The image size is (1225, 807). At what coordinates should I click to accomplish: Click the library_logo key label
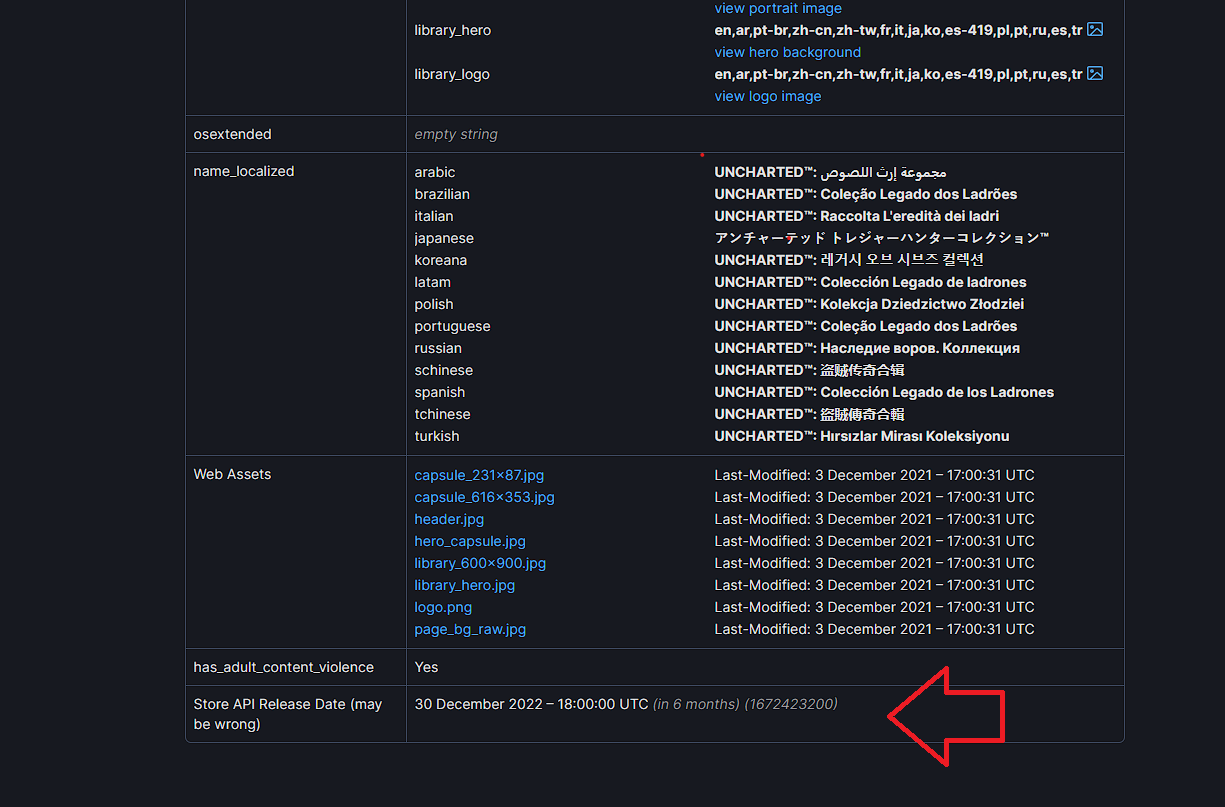(x=452, y=74)
